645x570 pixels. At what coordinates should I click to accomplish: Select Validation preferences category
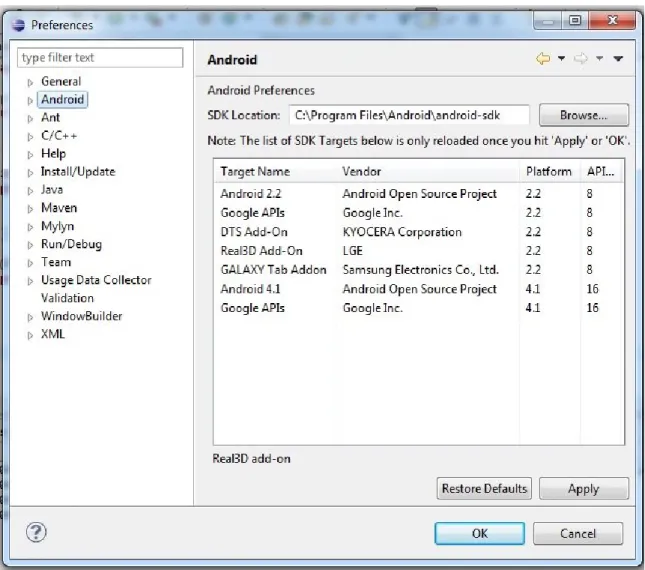[67, 298]
